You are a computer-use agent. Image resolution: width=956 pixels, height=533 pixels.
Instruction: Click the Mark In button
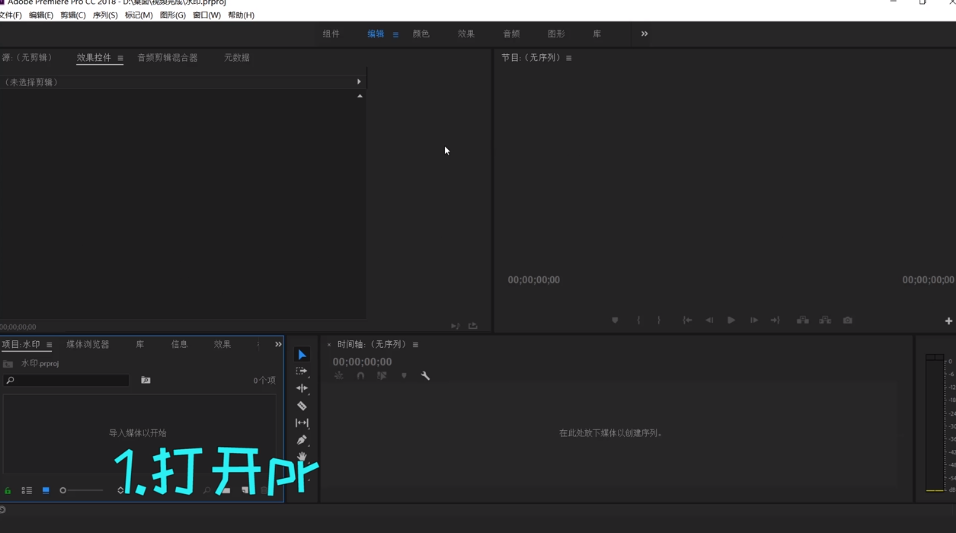(638, 320)
